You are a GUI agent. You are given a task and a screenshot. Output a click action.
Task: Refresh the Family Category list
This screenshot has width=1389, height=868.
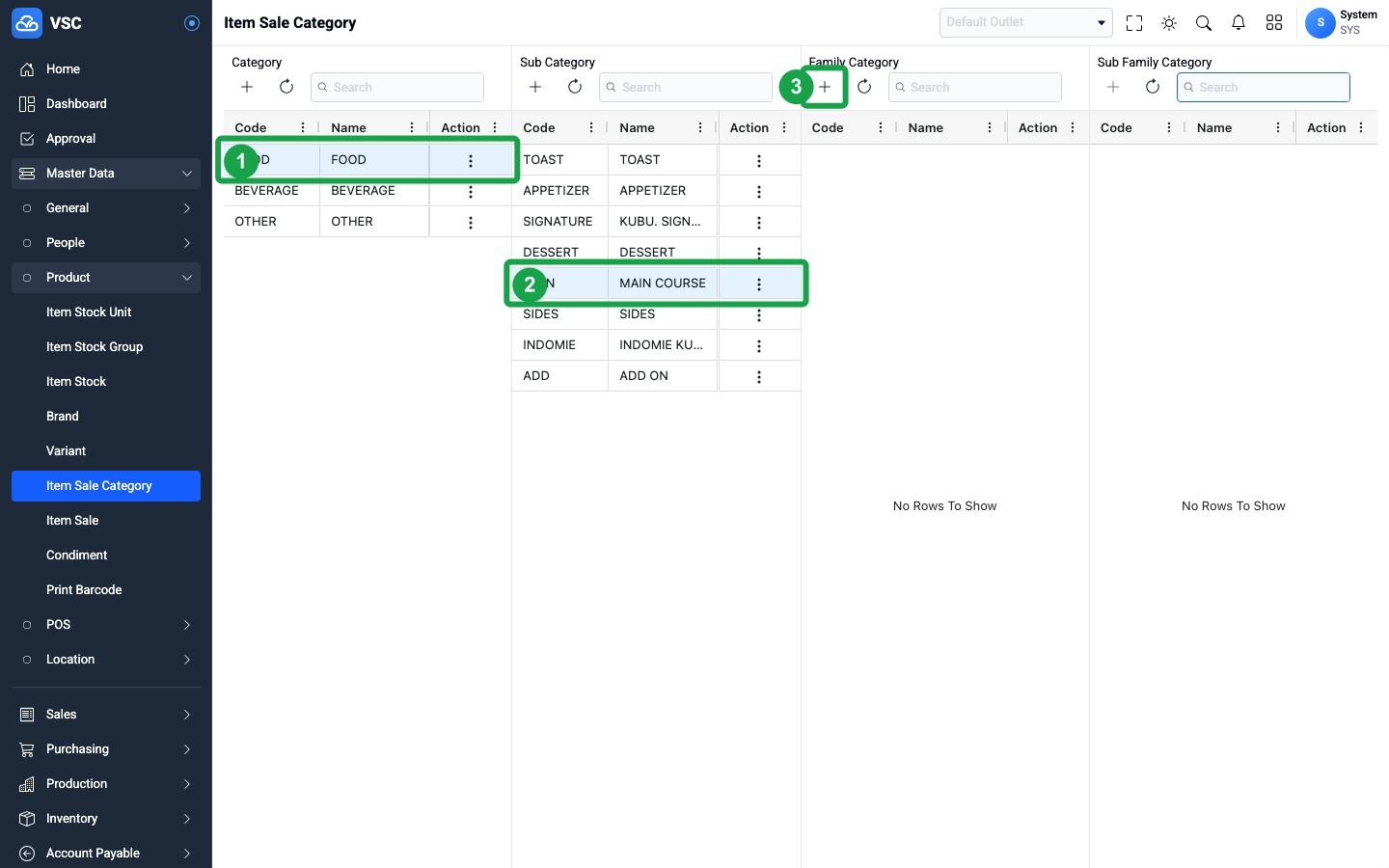click(864, 87)
